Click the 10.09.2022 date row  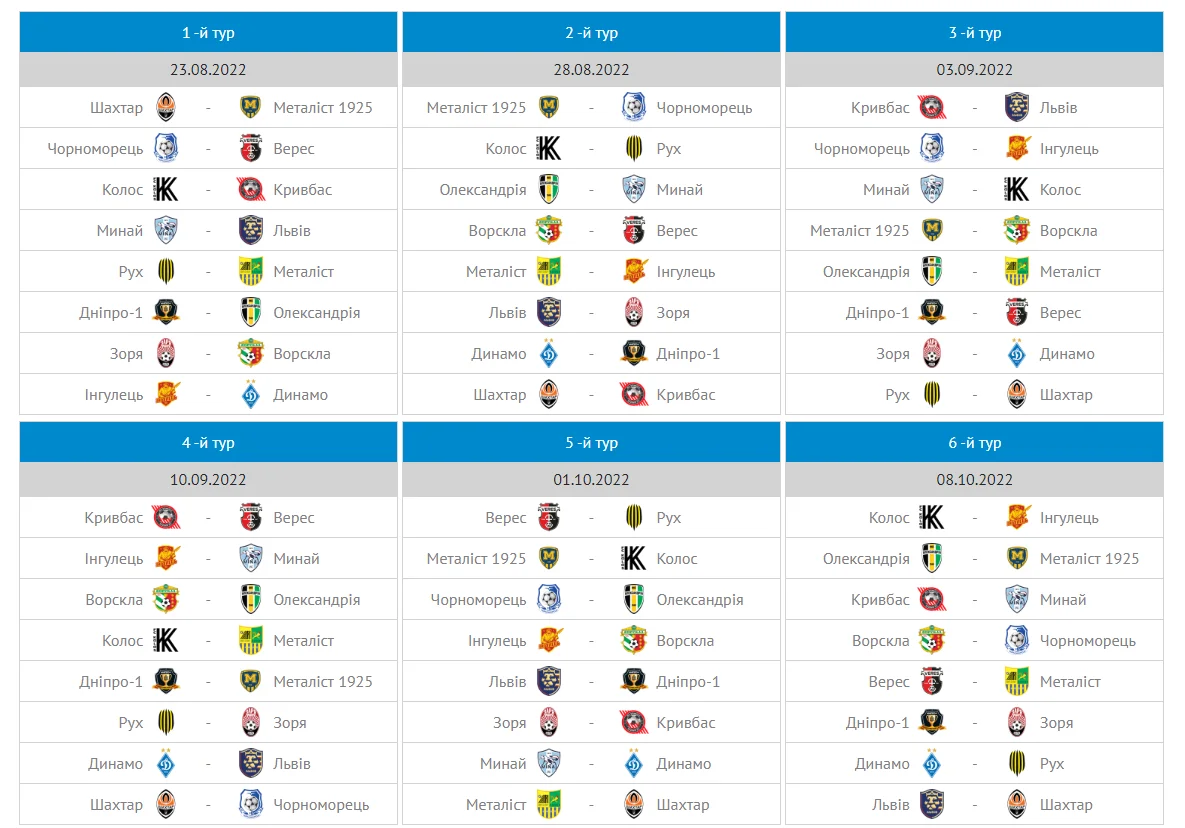208,480
